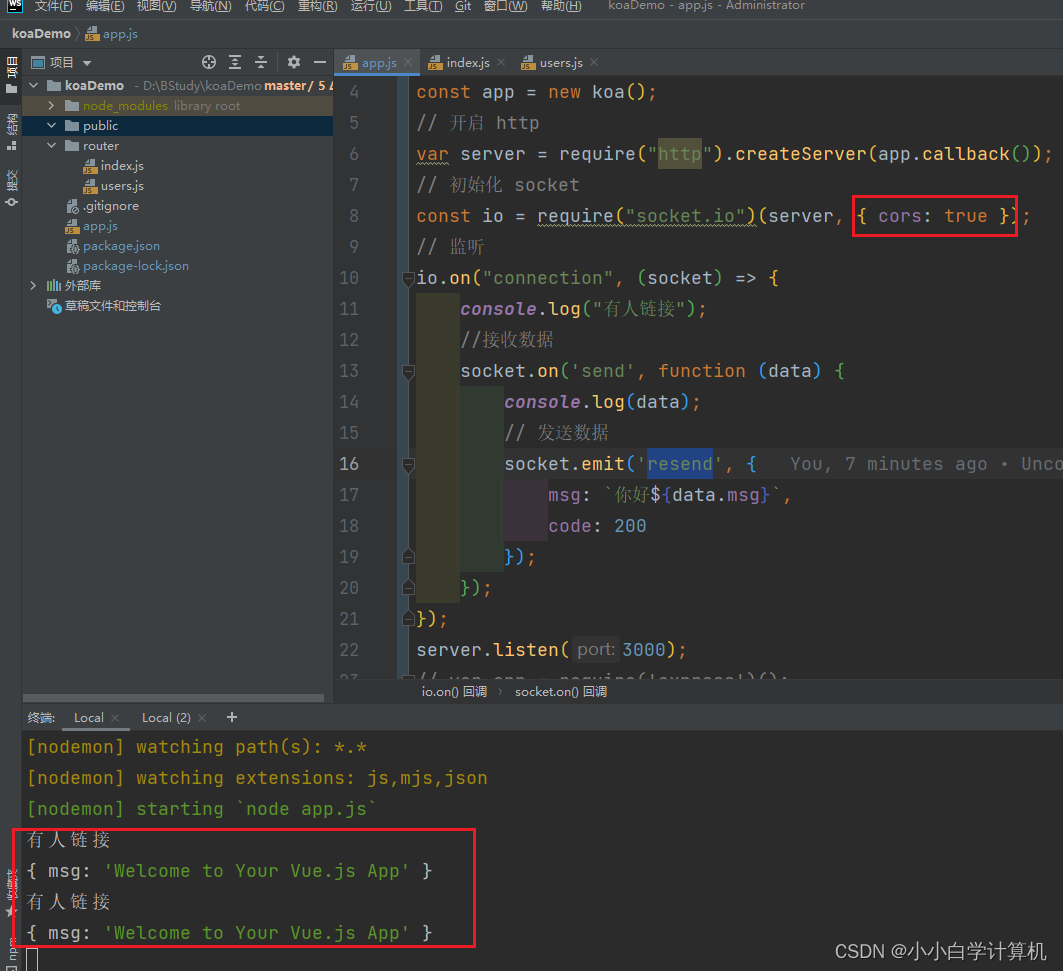Collapse the public folder
1063x971 pixels.
coord(51,125)
